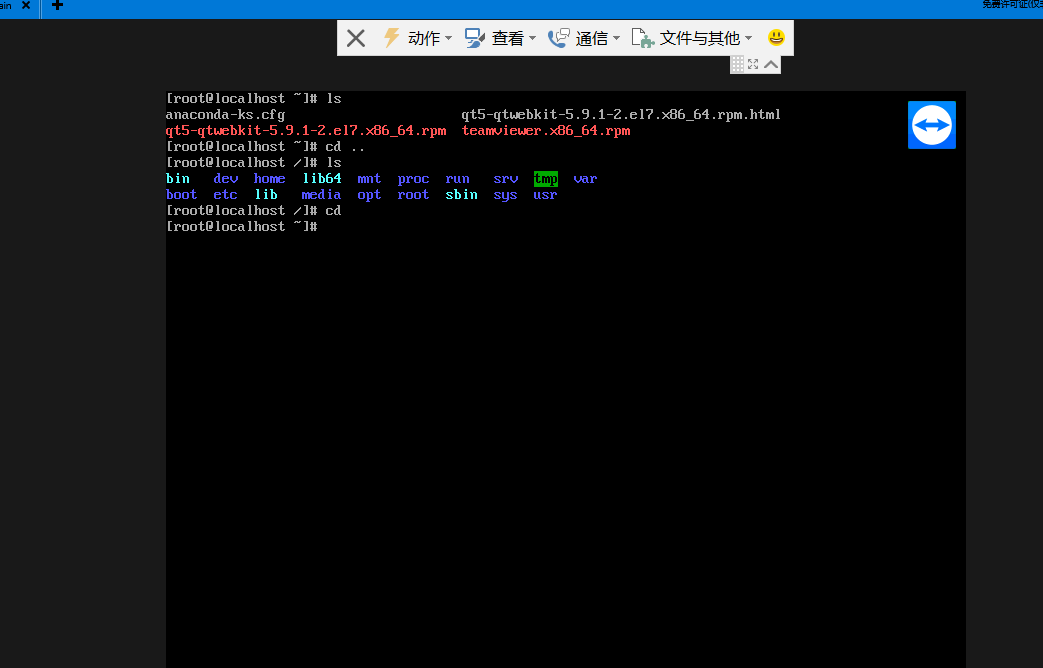
Task: Expand 文件与其他 dropdown arrow
Action: point(748,39)
